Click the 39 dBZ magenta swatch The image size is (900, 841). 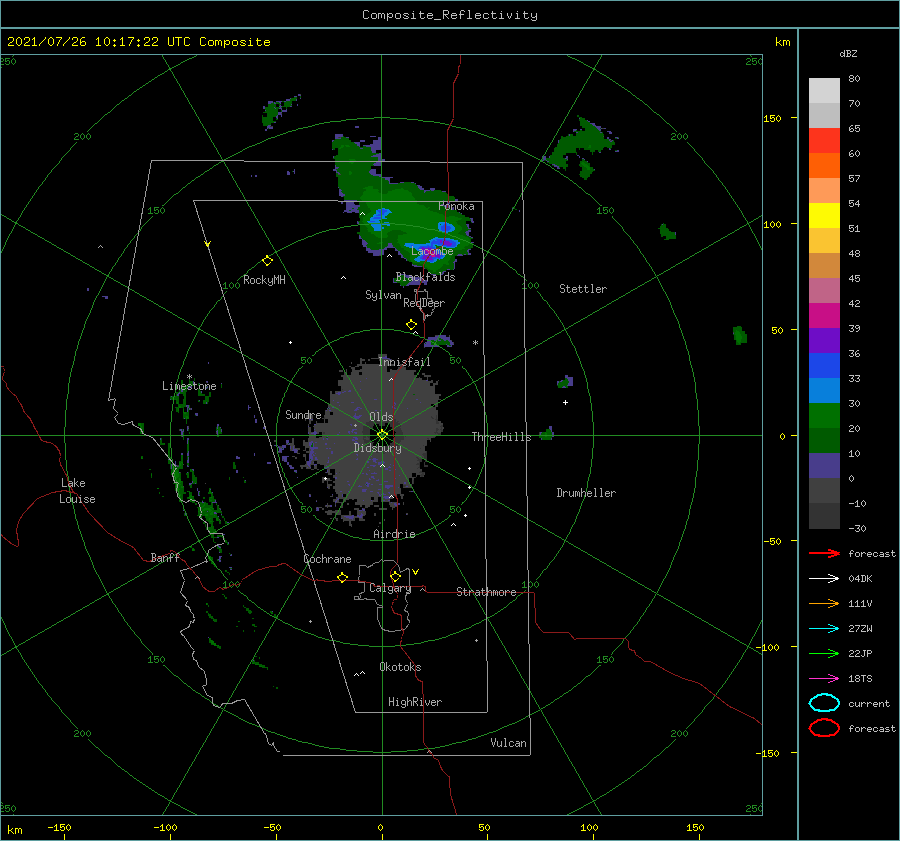824,315
